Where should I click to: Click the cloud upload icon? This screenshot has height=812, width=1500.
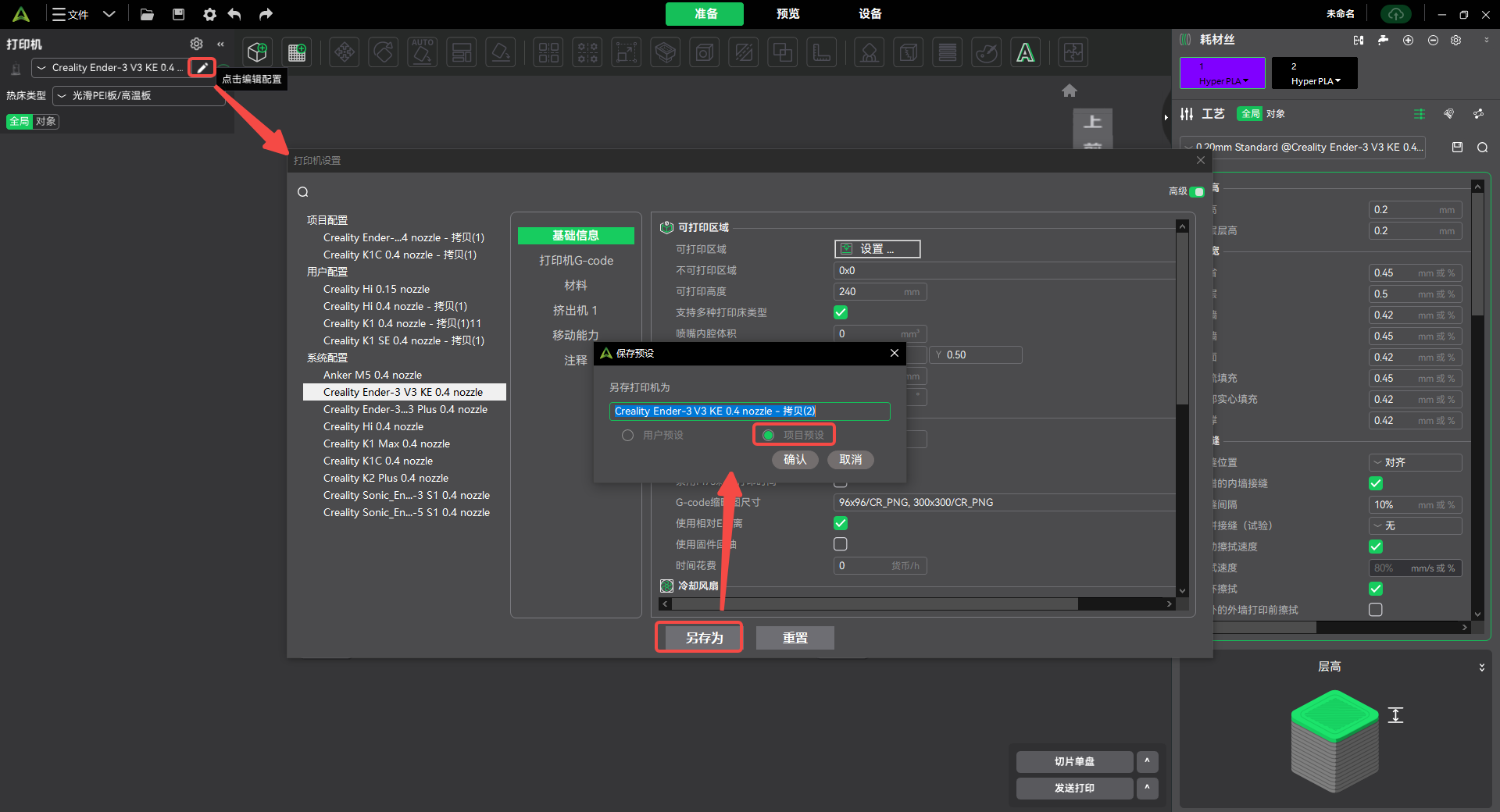1396,14
